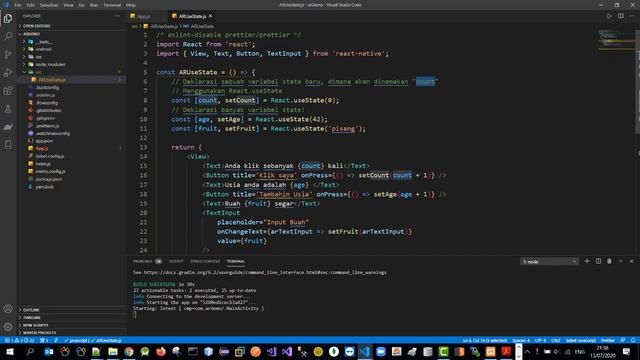Expand the MAVEN PROJECTS section

pos(39,333)
